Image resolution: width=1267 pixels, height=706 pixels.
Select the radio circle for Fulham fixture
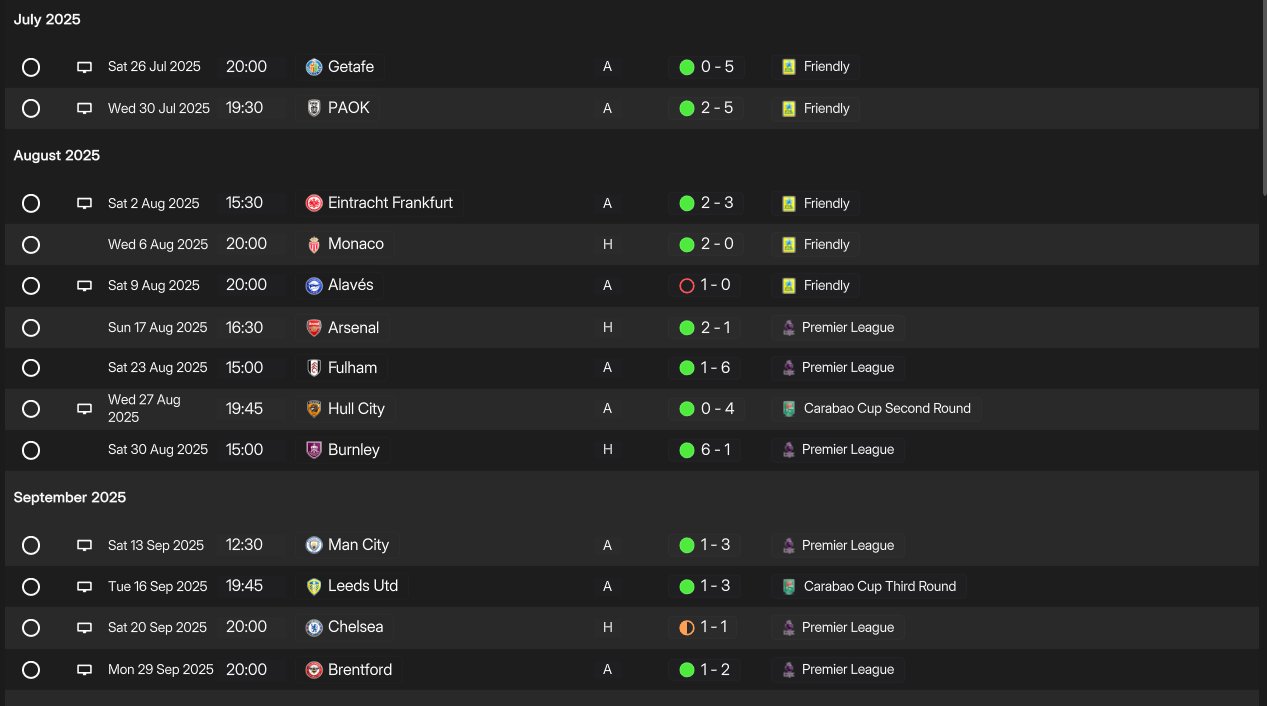pyautogui.click(x=31, y=368)
